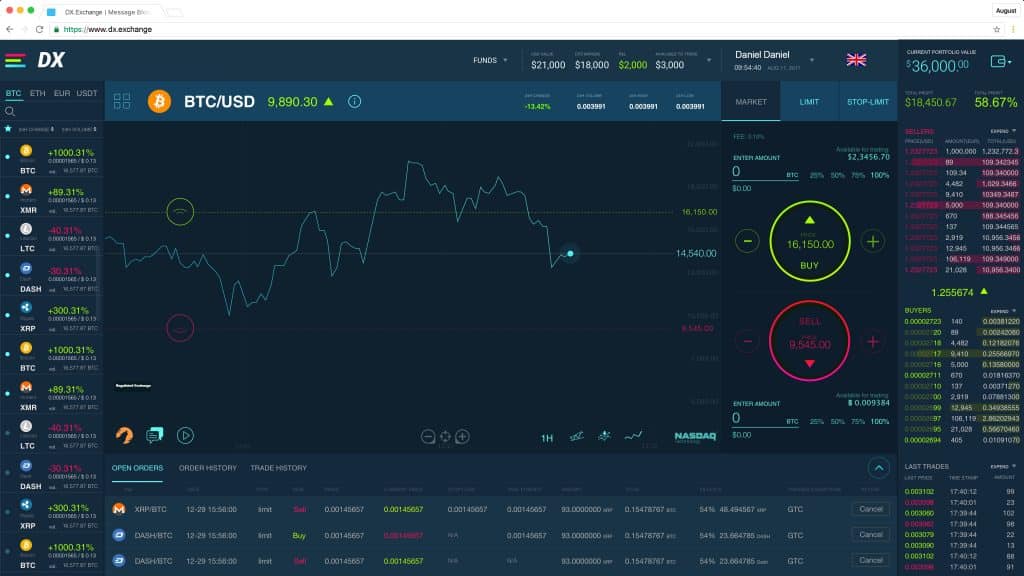Image resolution: width=1024 pixels, height=576 pixels.
Task: Zoom out of the chart with minus icon
Action: click(428, 435)
